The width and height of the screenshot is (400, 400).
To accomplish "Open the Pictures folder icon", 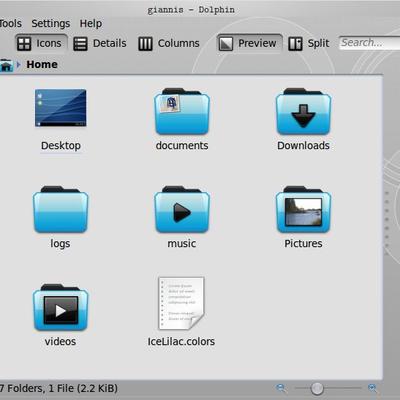I will 303,209.
